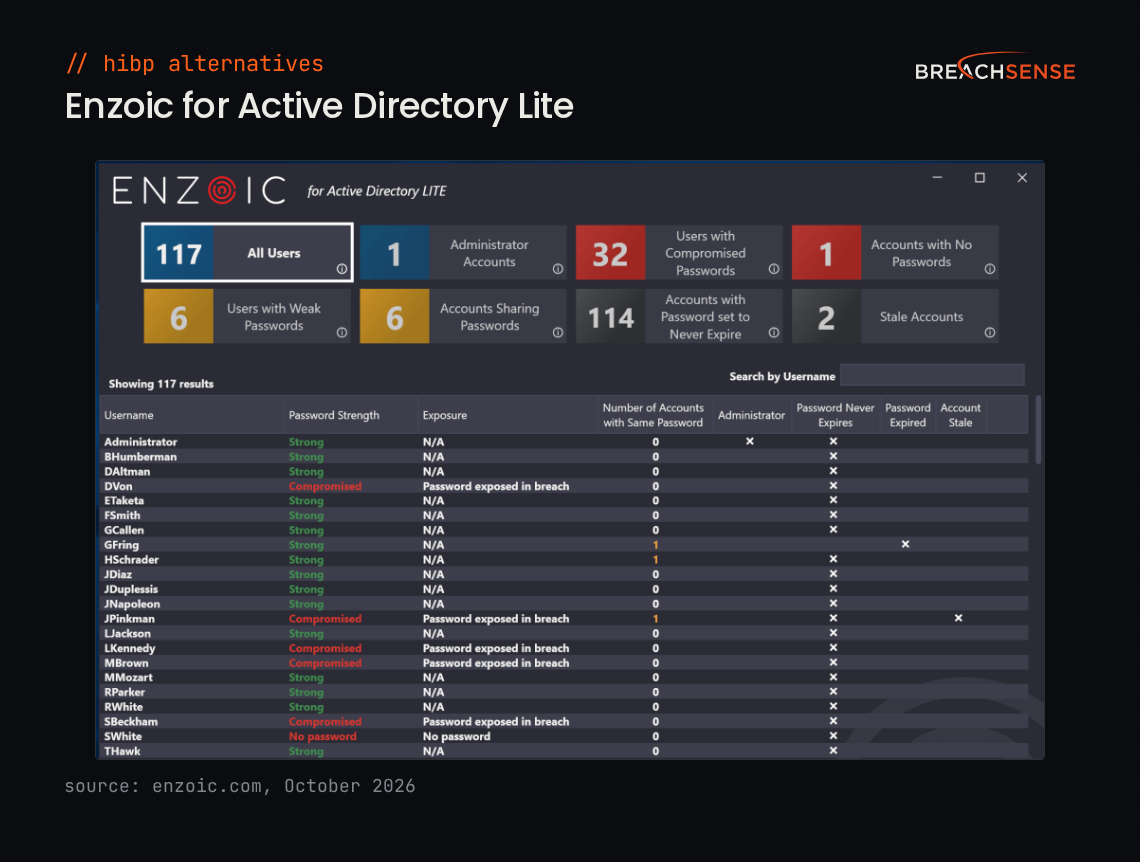Click info icon on All Users tile
Screen dimensions: 1140x862
click(x=342, y=269)
